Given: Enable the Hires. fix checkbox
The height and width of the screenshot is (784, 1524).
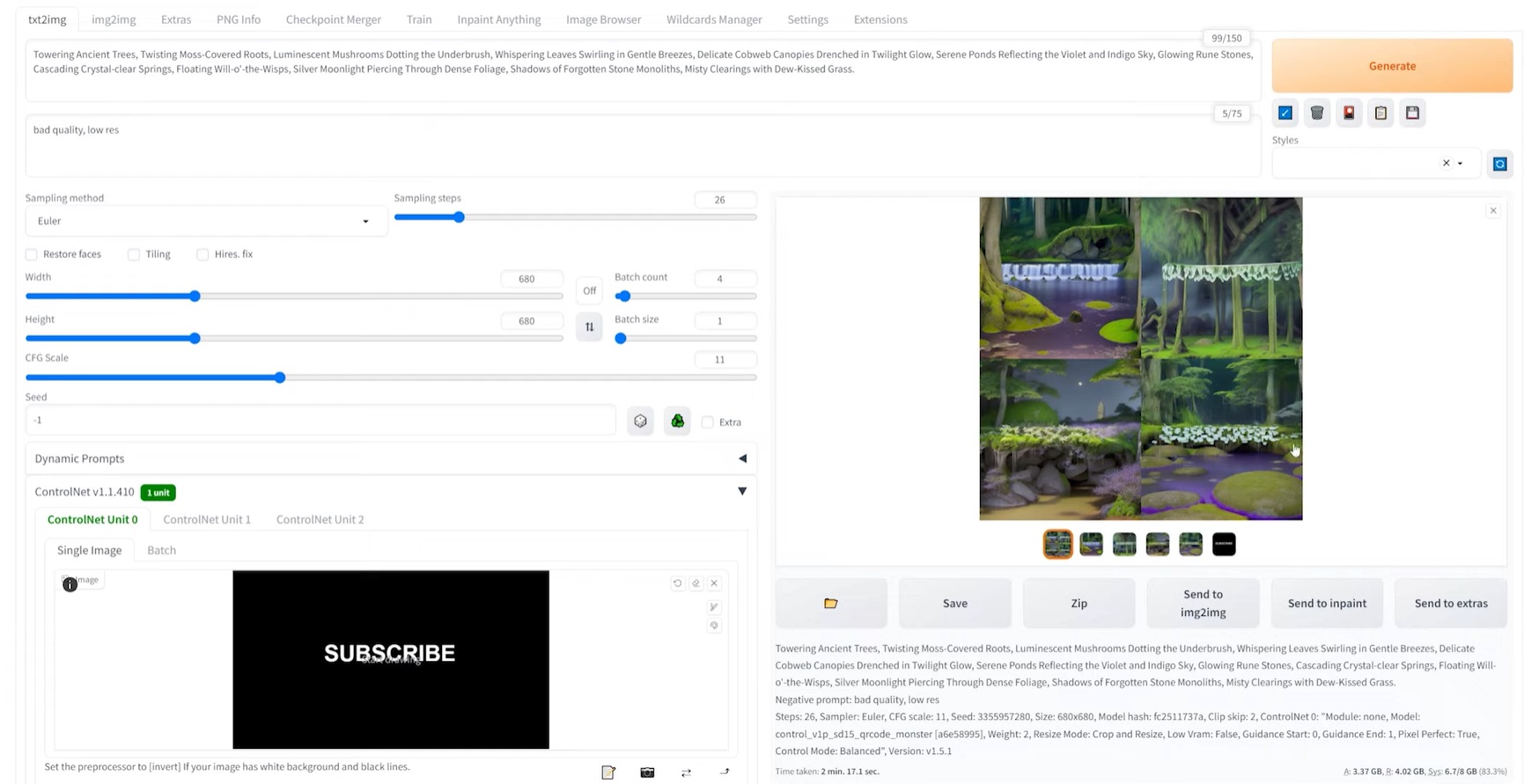Looking at the screenshot, I should point(202,254).
